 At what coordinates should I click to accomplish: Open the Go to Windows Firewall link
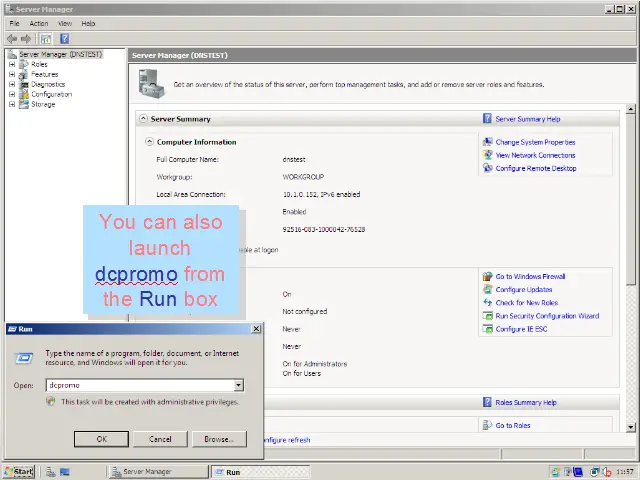530,276
